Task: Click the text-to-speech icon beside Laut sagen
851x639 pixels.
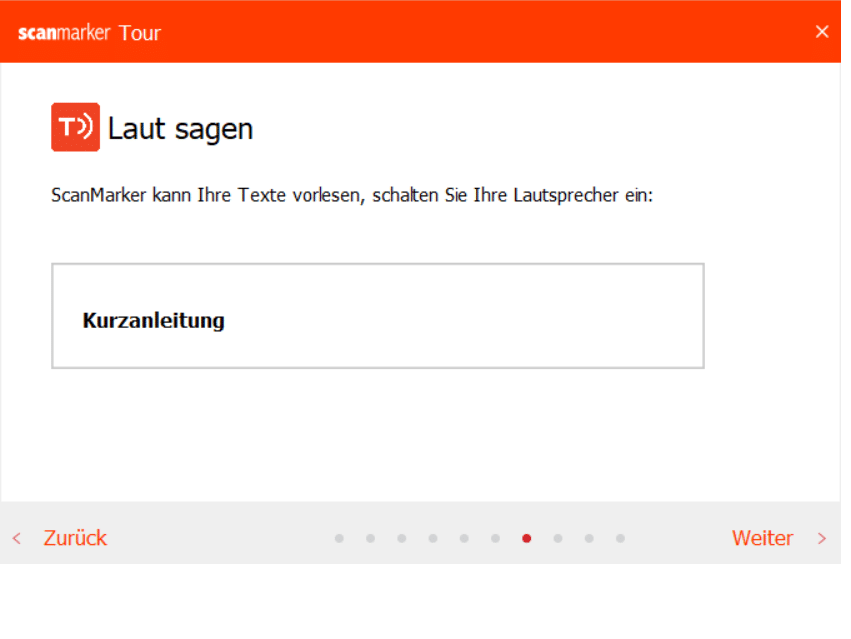Action: (x=75, y=127)
